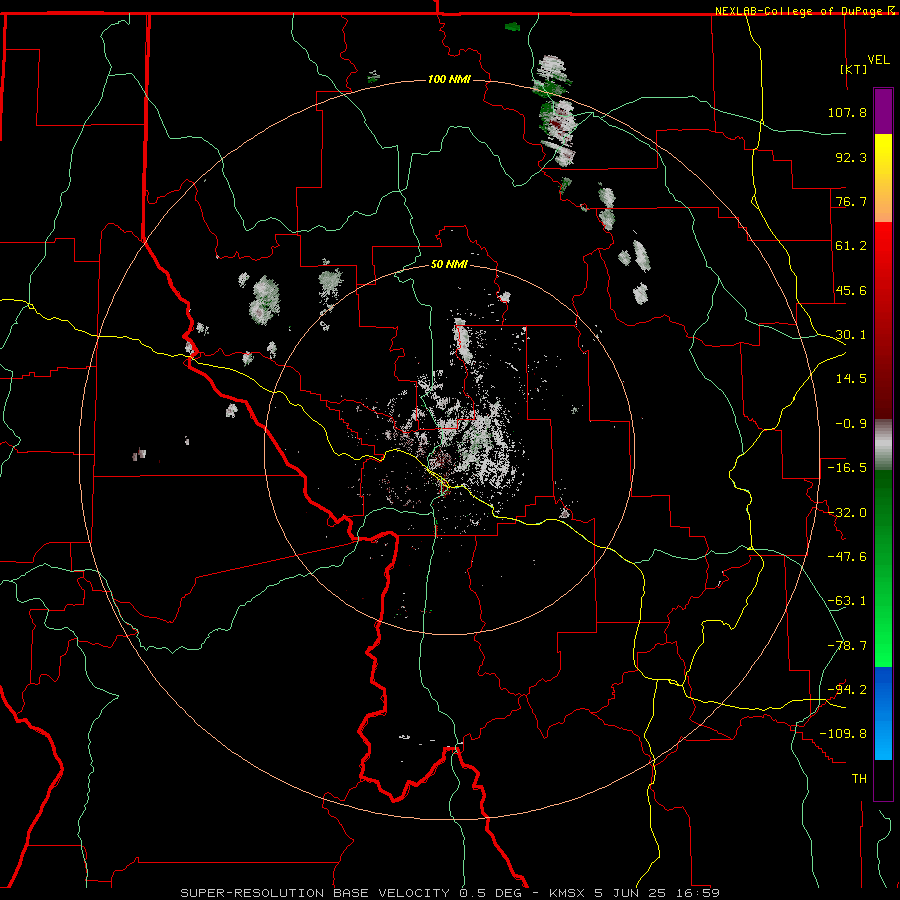The height and width of the screenshot is (900, 900).
Task: Click the green segment of the color bar
Action: (x=883, y=568)
